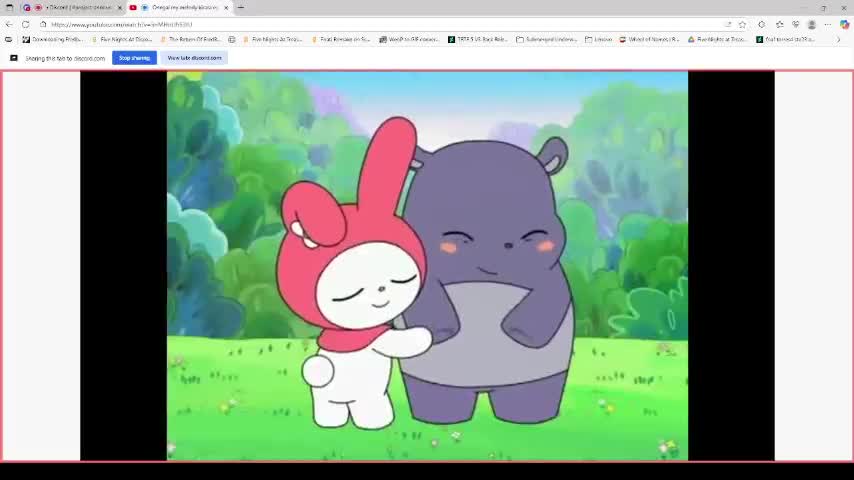Select the YouTube video tab

180,7
